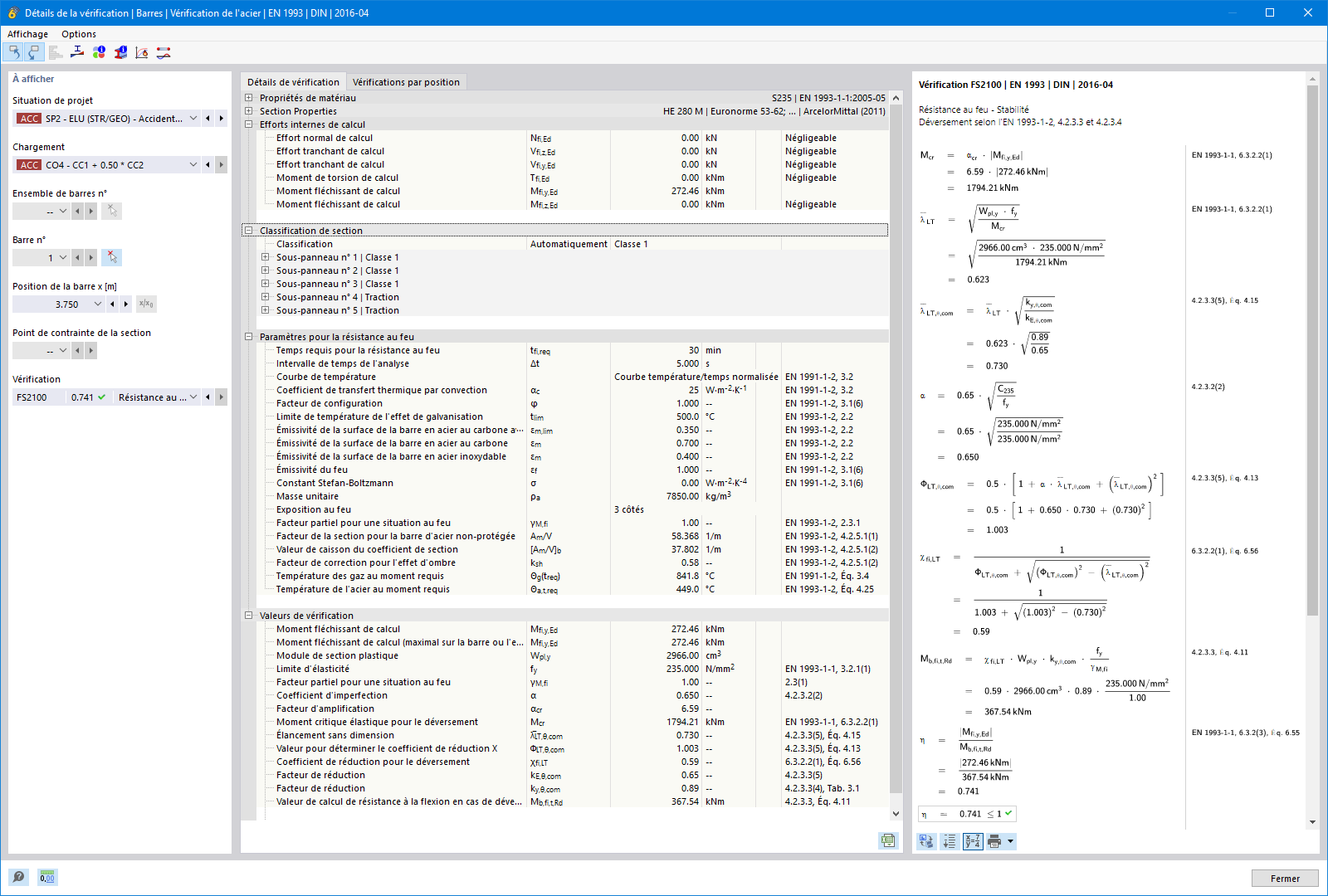Pick Ensemble de barres graphically icon
1328x896 pixels.
111,212
